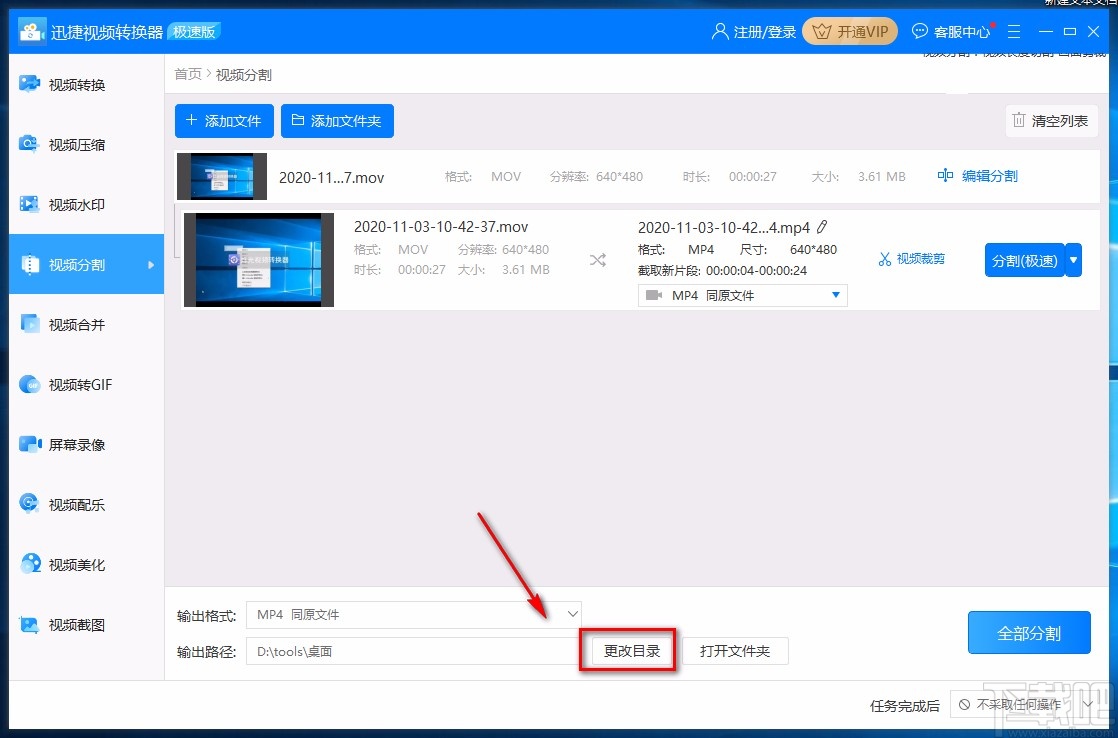This screenshot has height=738, width=1118.
Task: Click the 视频转GIF sidebar icon
Action: (29, 384)
